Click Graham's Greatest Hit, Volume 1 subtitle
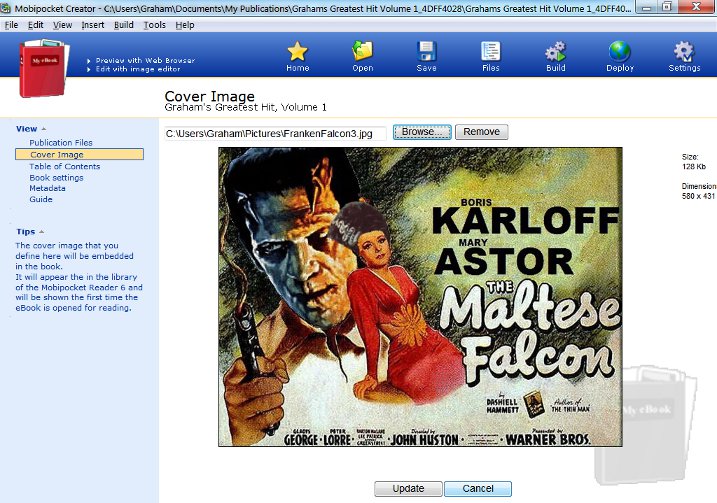The height and width of the screenshot is (503, 717). [246, 107]
